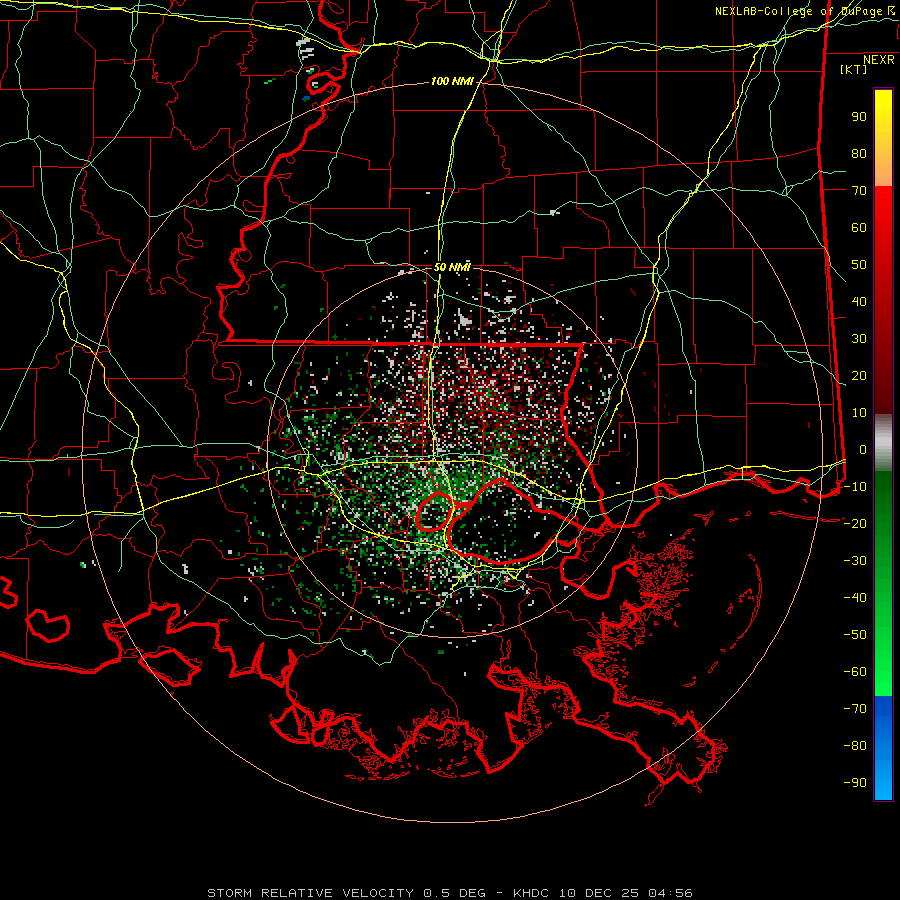
Task: Click the 100 NMI range ring label
Action: click(452, 82)
